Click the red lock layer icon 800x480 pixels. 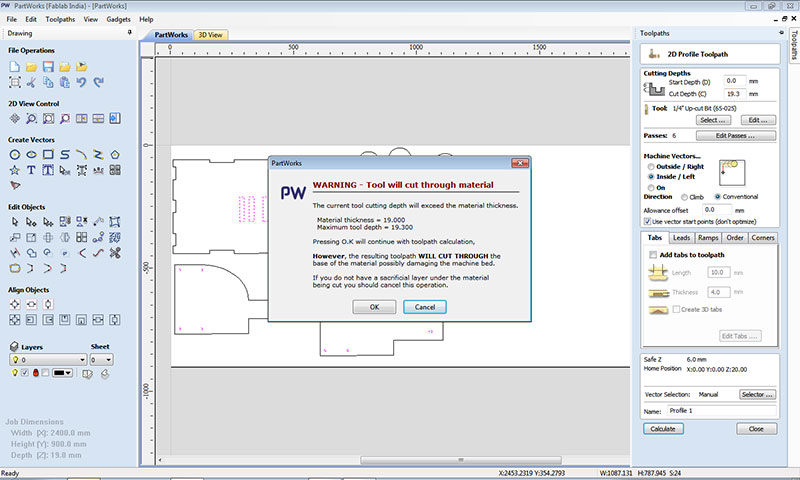pos(36,373)
